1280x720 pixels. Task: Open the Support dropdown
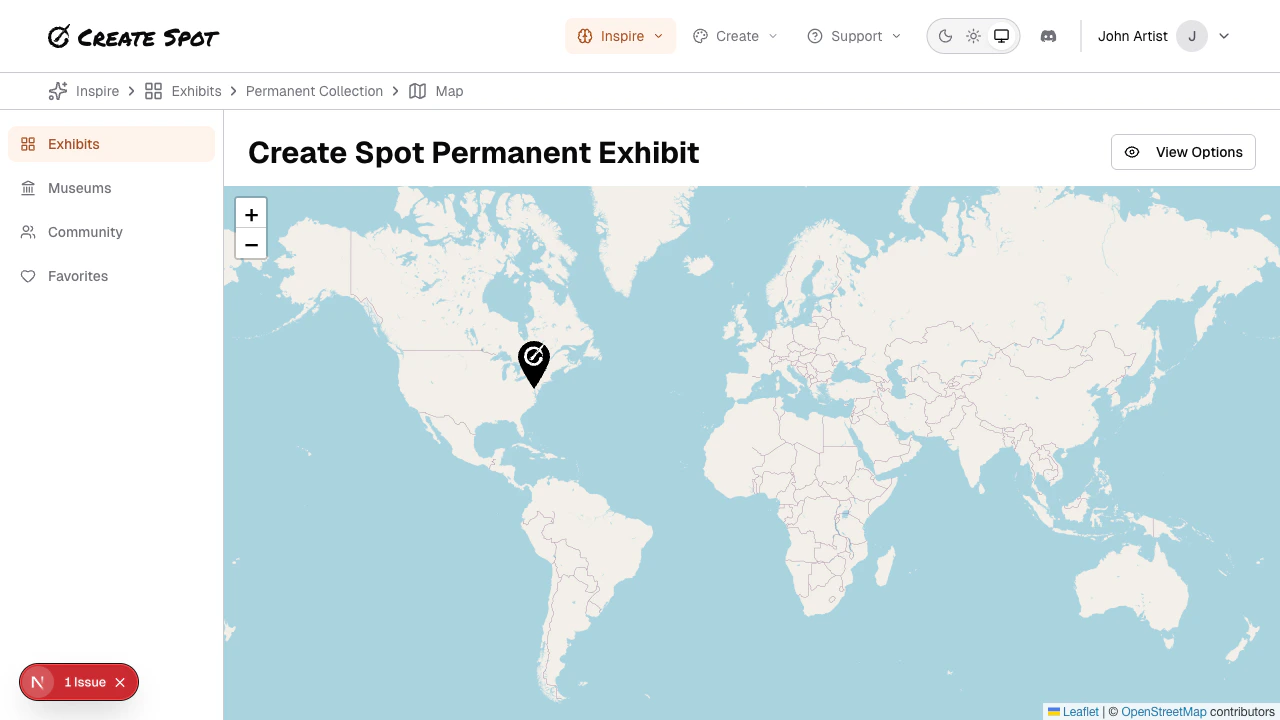pos(854,36)
